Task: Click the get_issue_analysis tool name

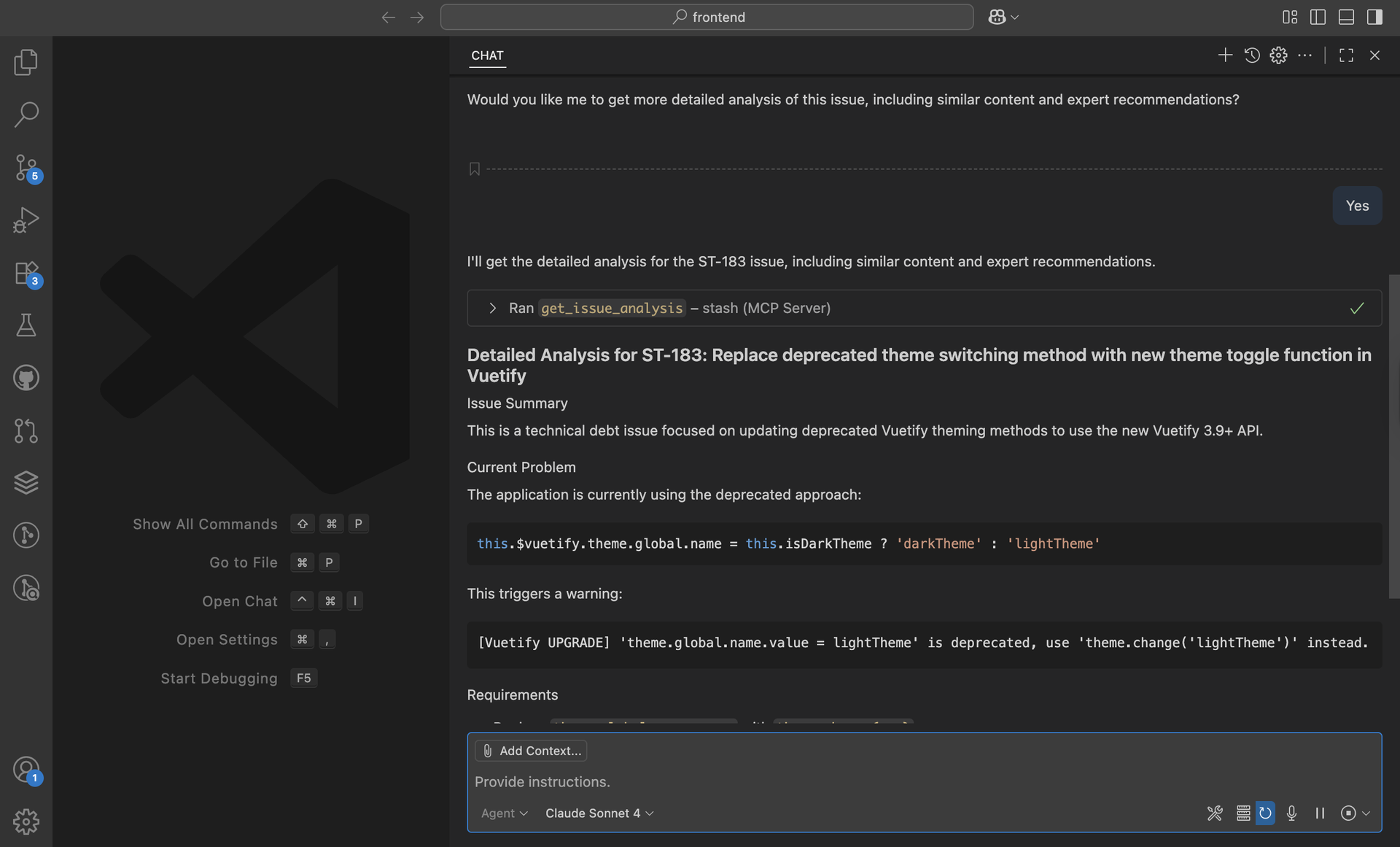Action: pyautogui.click(x=612, y=308)
